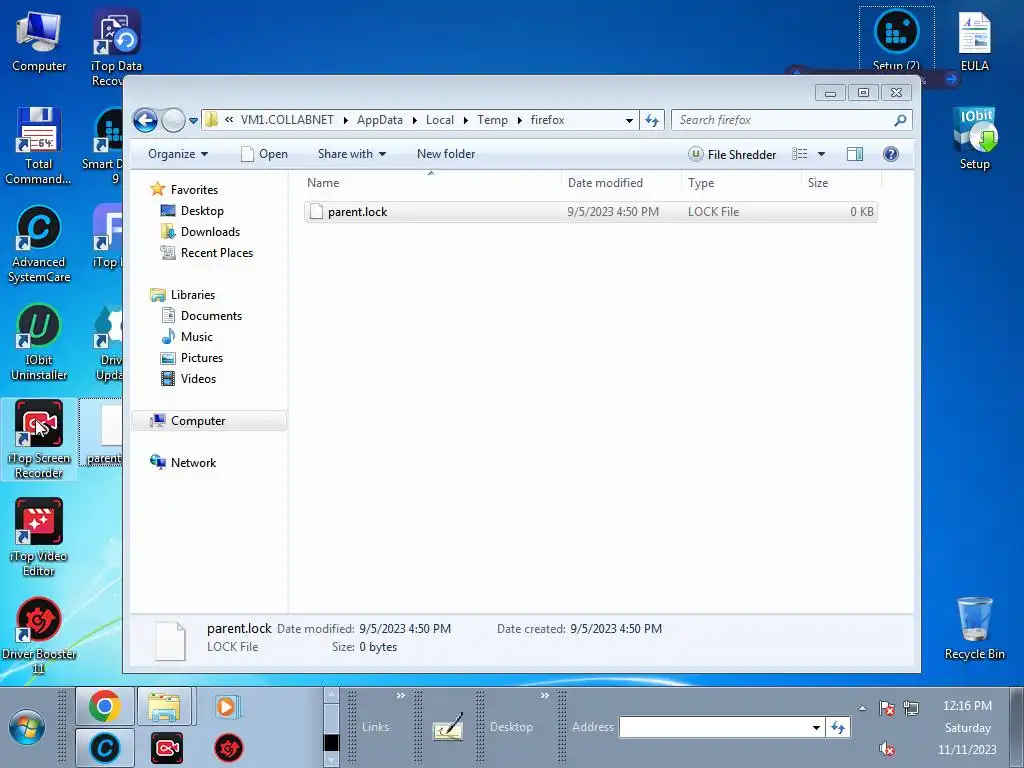The height and width of the screenshot is (768, 1024).
Task: Expand the Desktop toolbar chevron
Action: 545,696
